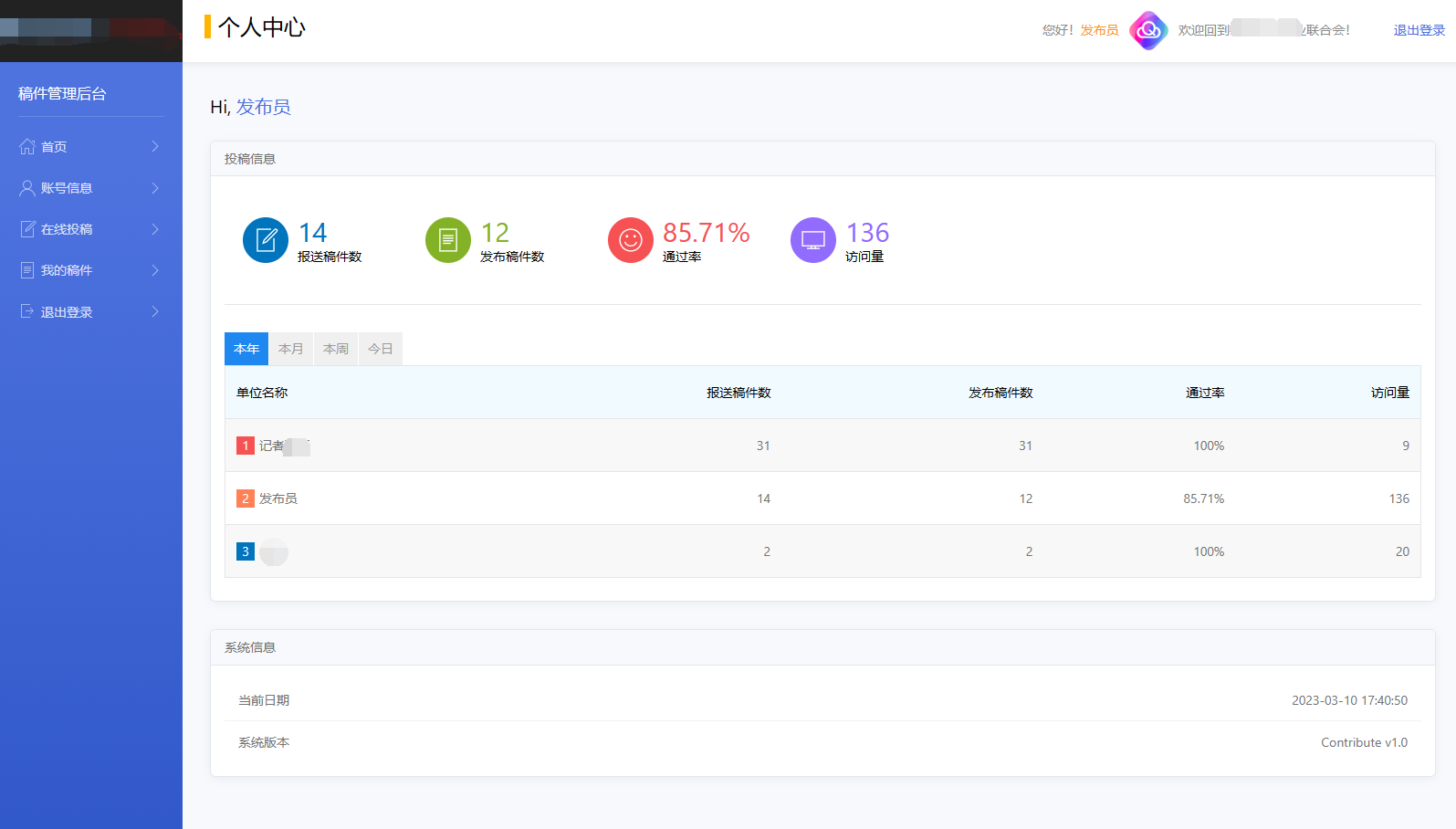Click the purple monitor visits icon
This screenshot has height=829, width=1456.
[813, 240]
